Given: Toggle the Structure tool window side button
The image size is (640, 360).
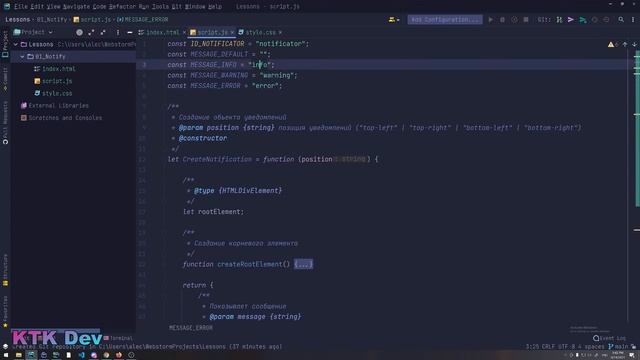Looking at the screenshot, I should point(5,270).
